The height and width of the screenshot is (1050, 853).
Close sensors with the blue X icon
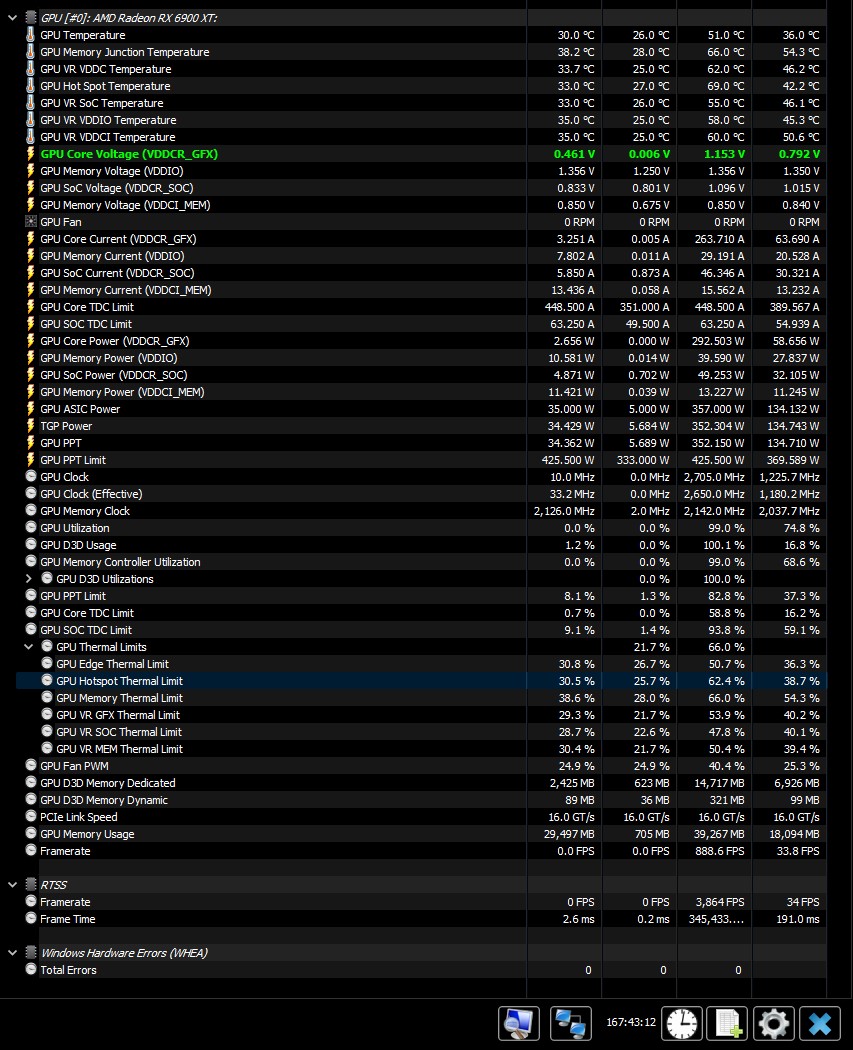pyautogui.click(x=820, y=1023)
